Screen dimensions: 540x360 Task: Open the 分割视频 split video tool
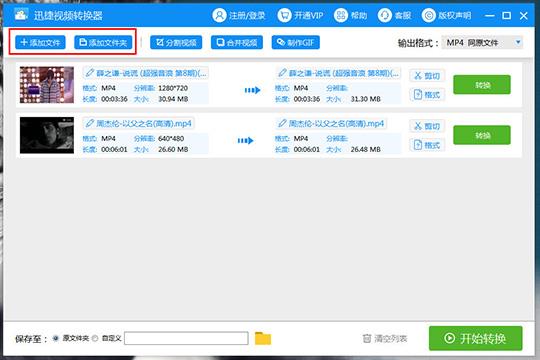click(x=176, y=42)
